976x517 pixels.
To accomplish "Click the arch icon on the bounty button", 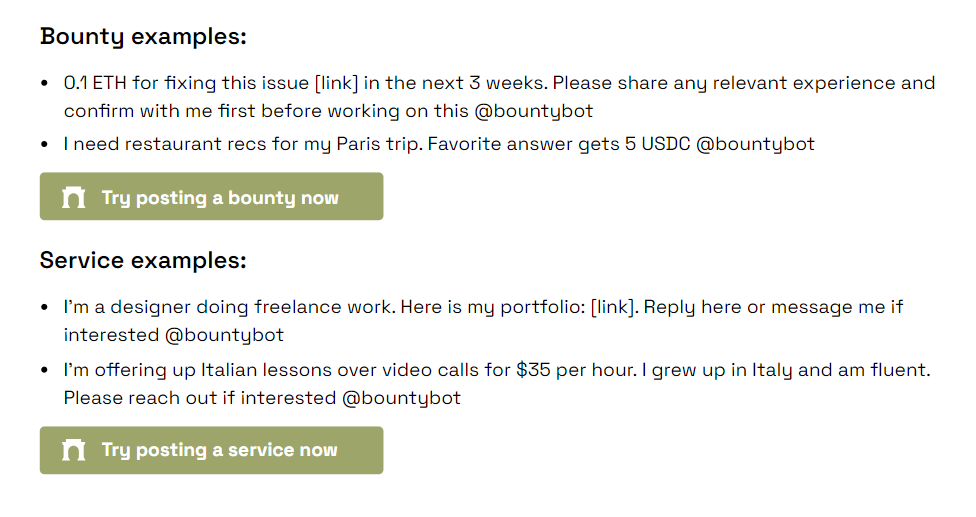I will (x=73, y=197).
